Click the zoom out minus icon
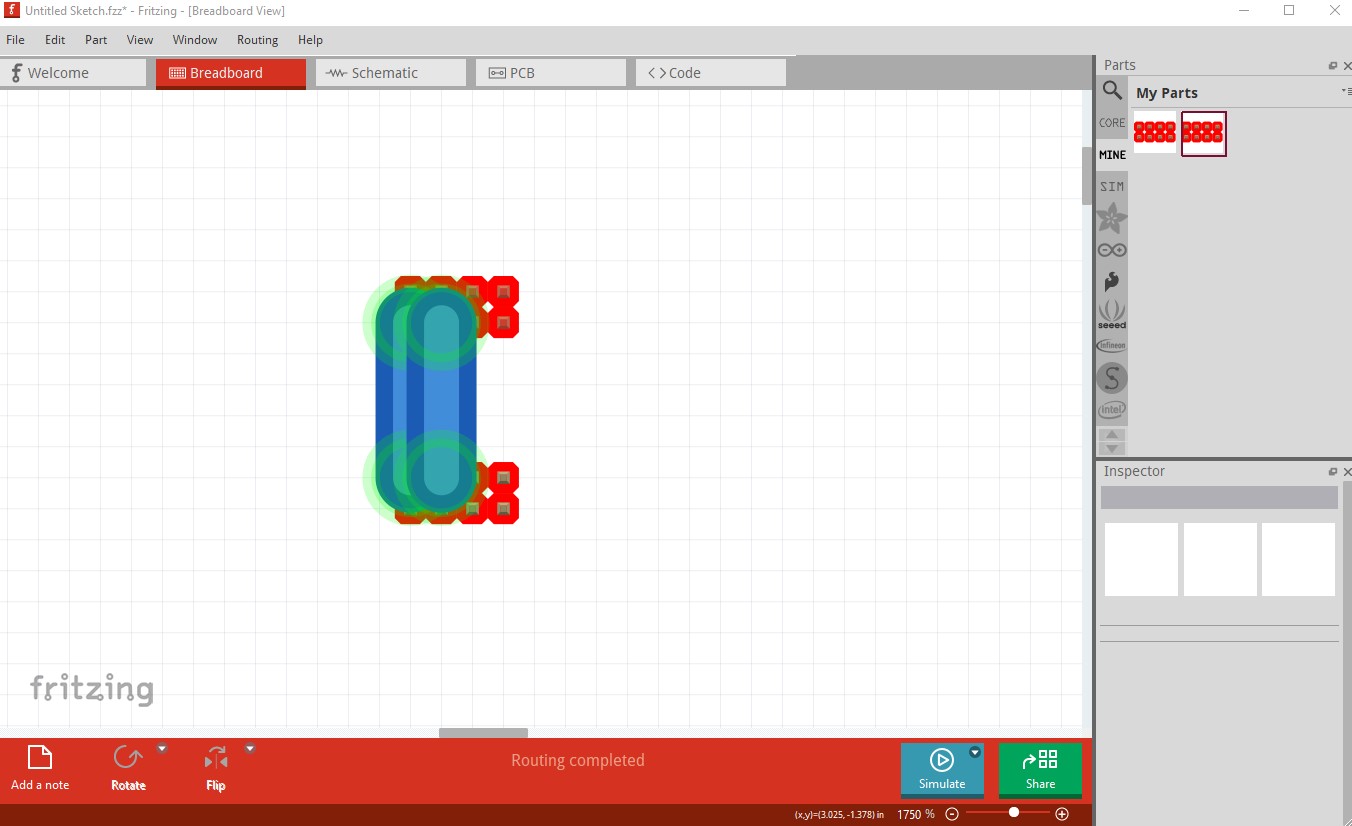The width and height of the screenshot is (1352, 826). (952, 814)
